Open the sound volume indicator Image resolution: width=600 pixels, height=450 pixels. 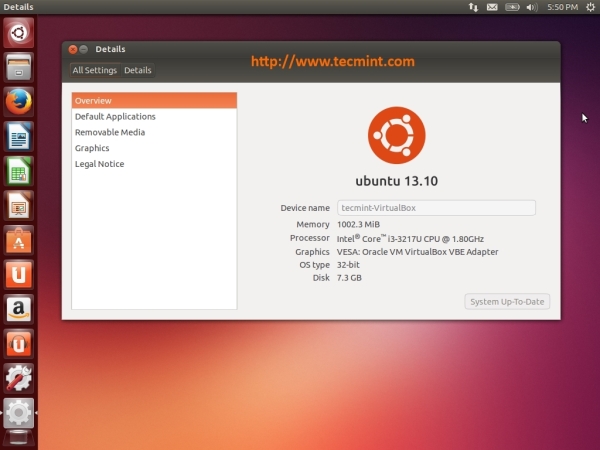point(532,7)
